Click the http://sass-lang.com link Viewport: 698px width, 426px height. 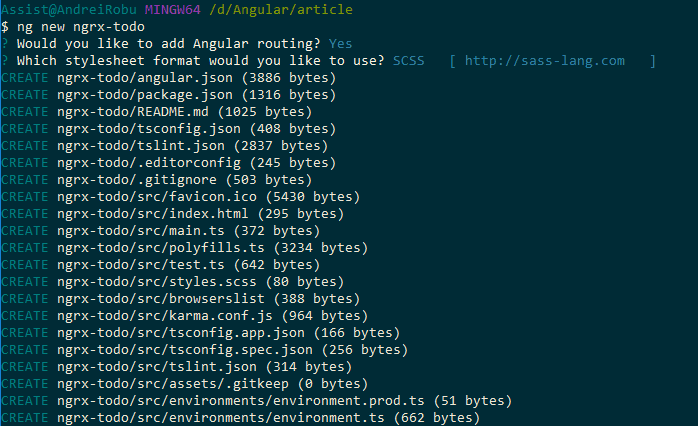pos(544,61)
